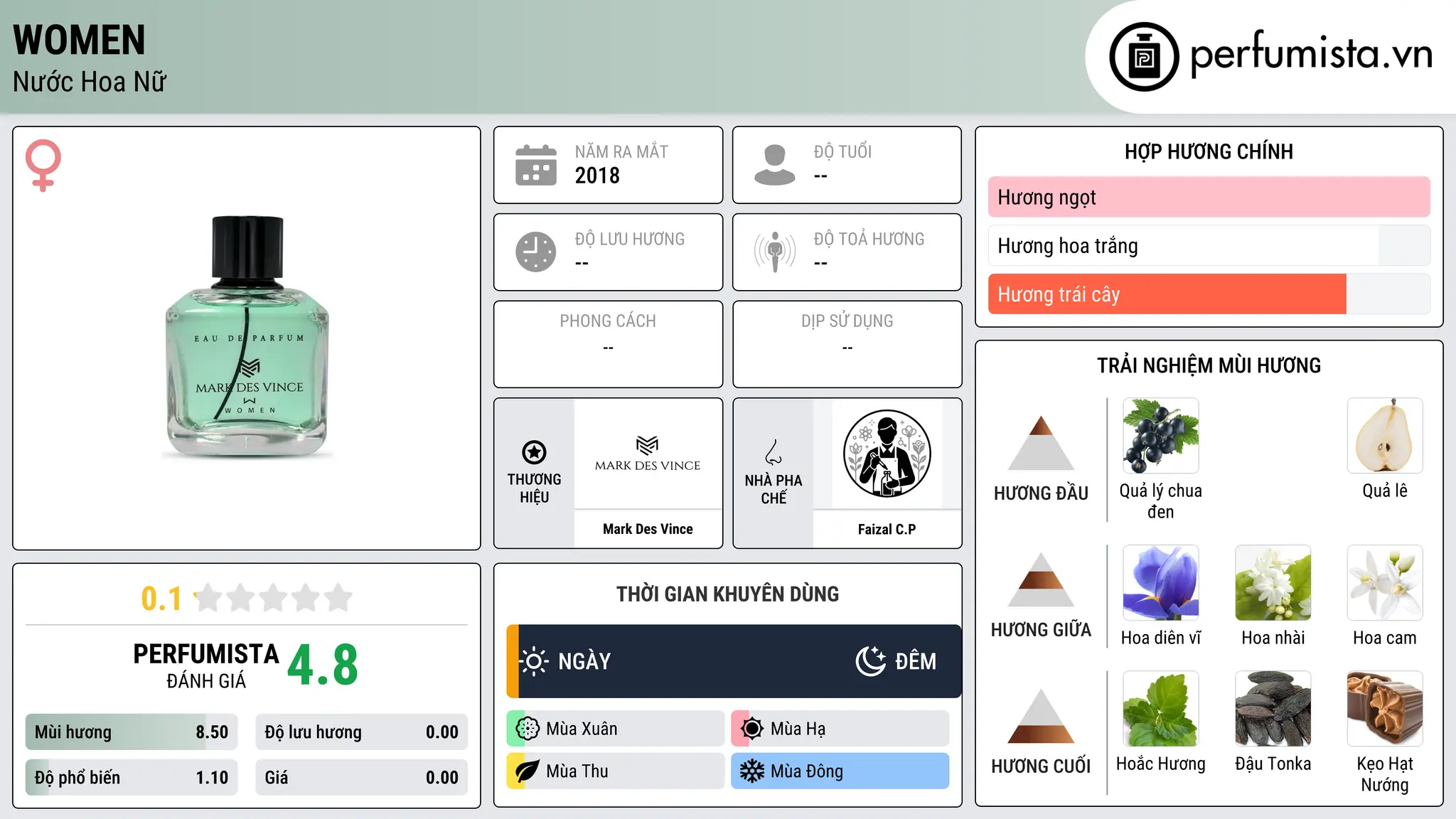
Task: Open the Hoa diên vĩ note image
Action: (x=1161, y=583)
